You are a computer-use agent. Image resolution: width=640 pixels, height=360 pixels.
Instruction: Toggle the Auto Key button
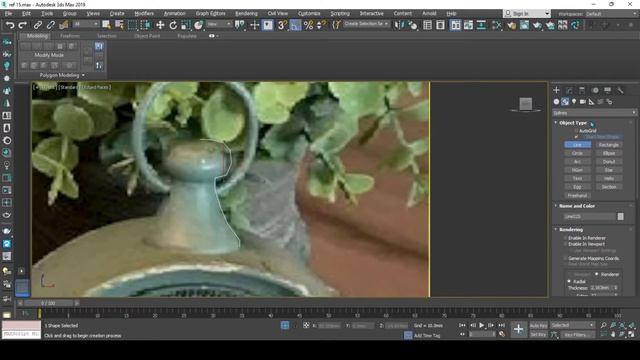pyautogui.click(x=538, y=325)
